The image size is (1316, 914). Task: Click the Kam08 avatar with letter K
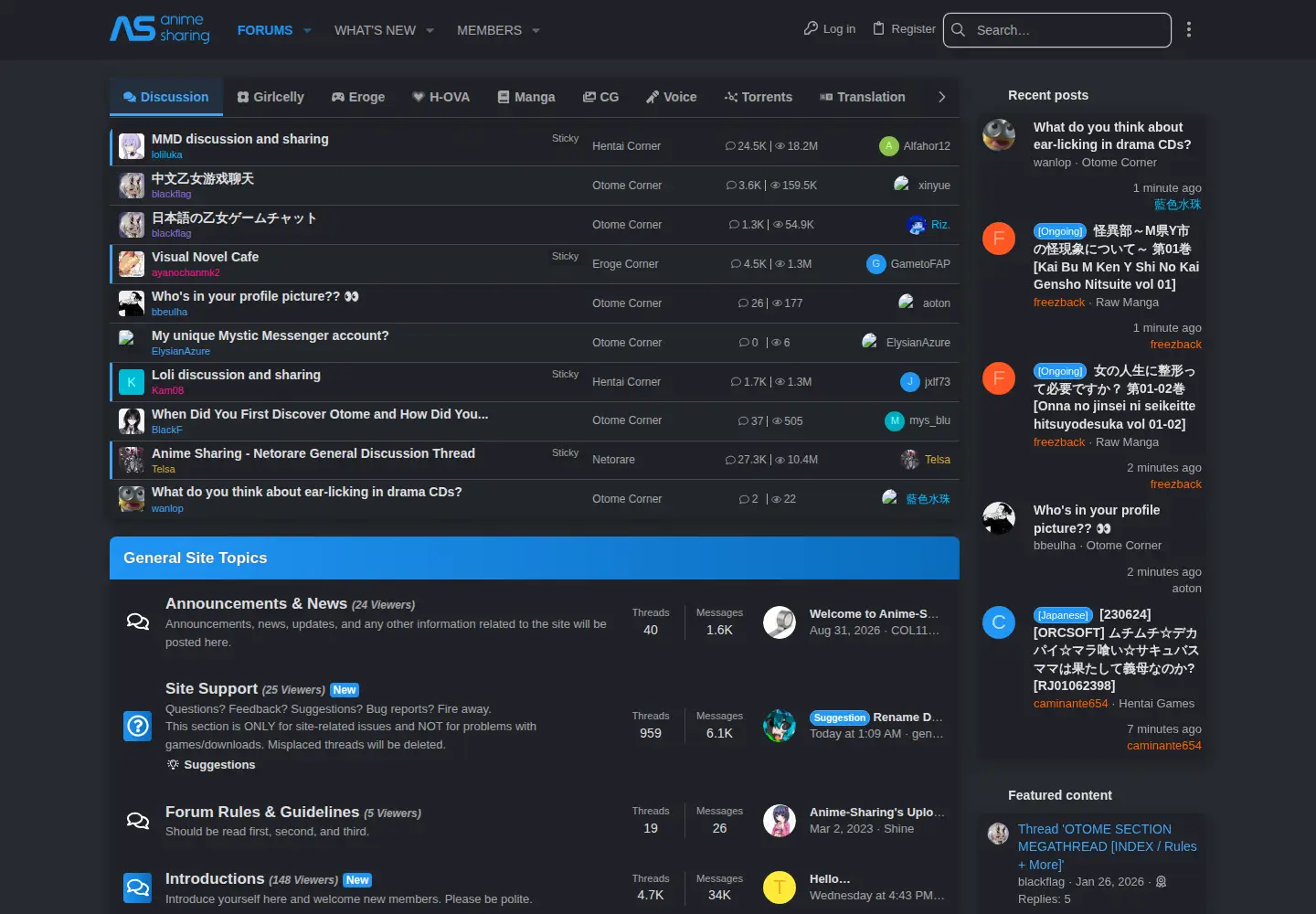(x=132, y=381)
